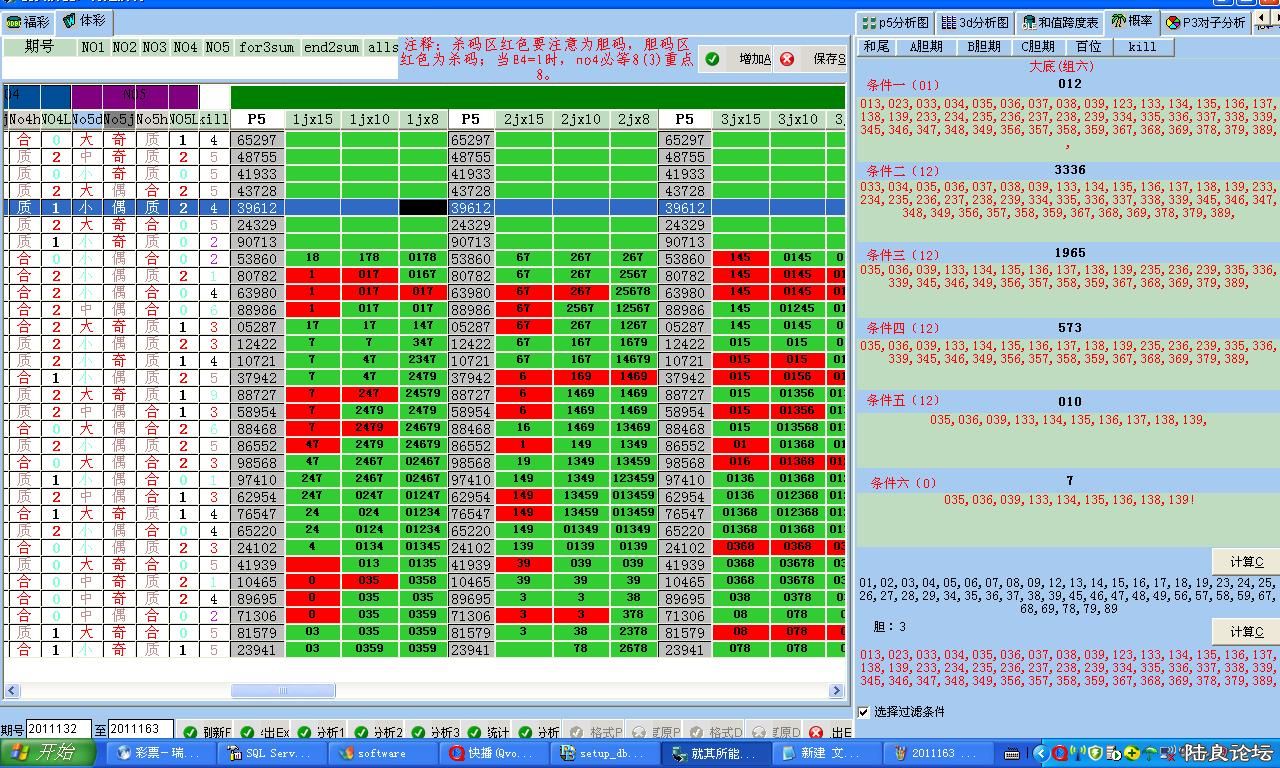
Task: Click green check icon beside 增加A
Action: (712, 59)
